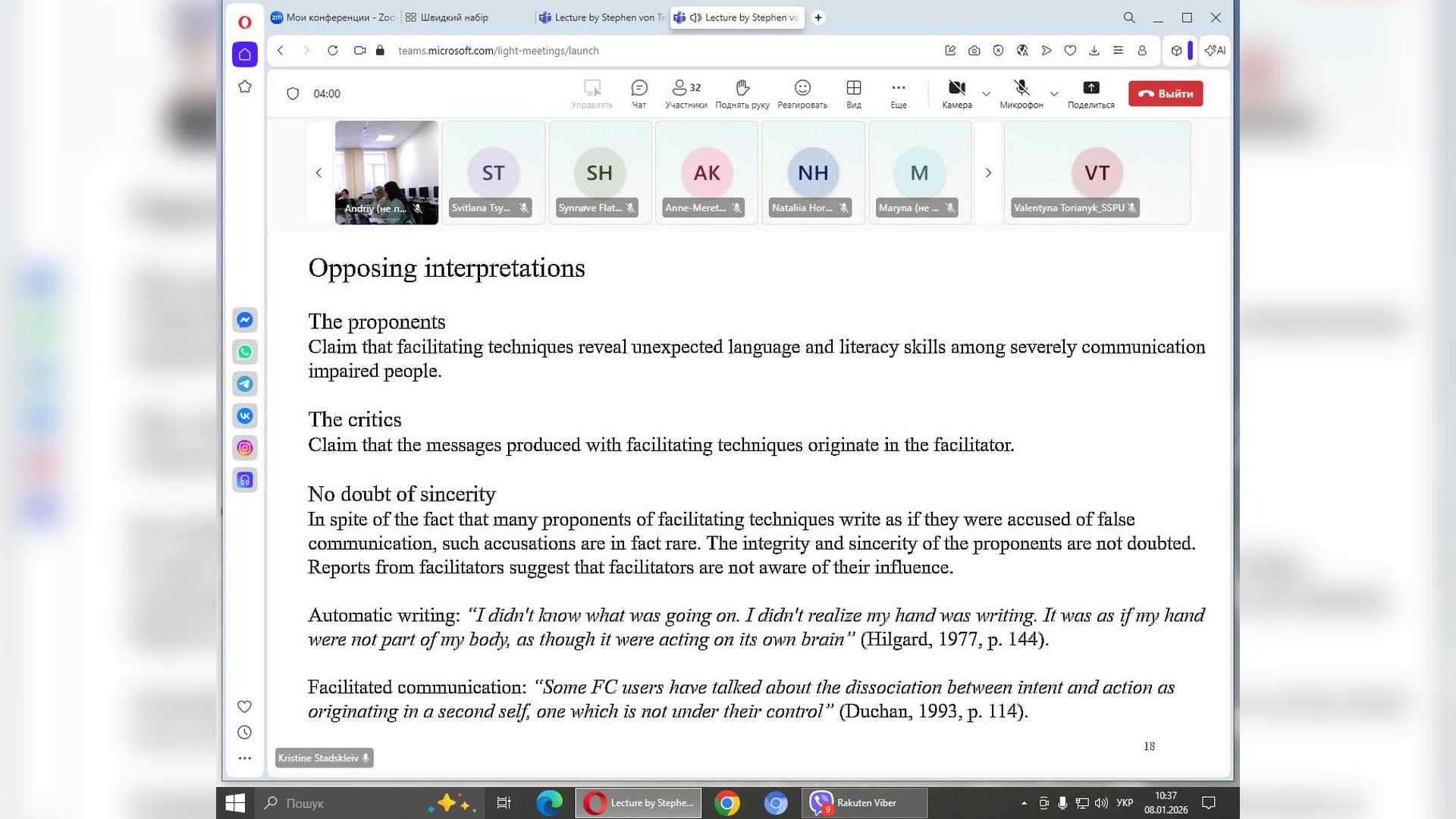Open the React (Реагировать) emoji menu
Screen dimensions: 1456x819
tap(802, 93)
